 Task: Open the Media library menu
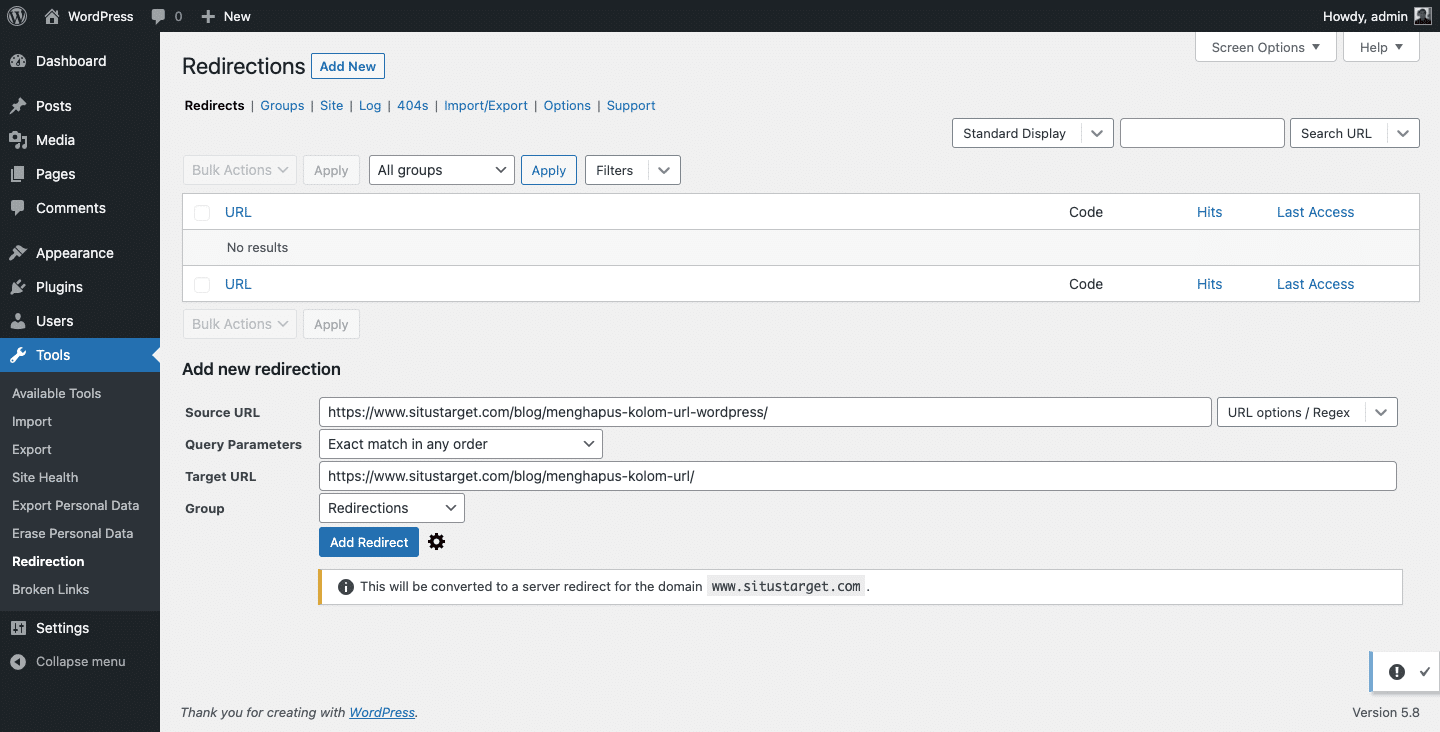tap(80, 140)
